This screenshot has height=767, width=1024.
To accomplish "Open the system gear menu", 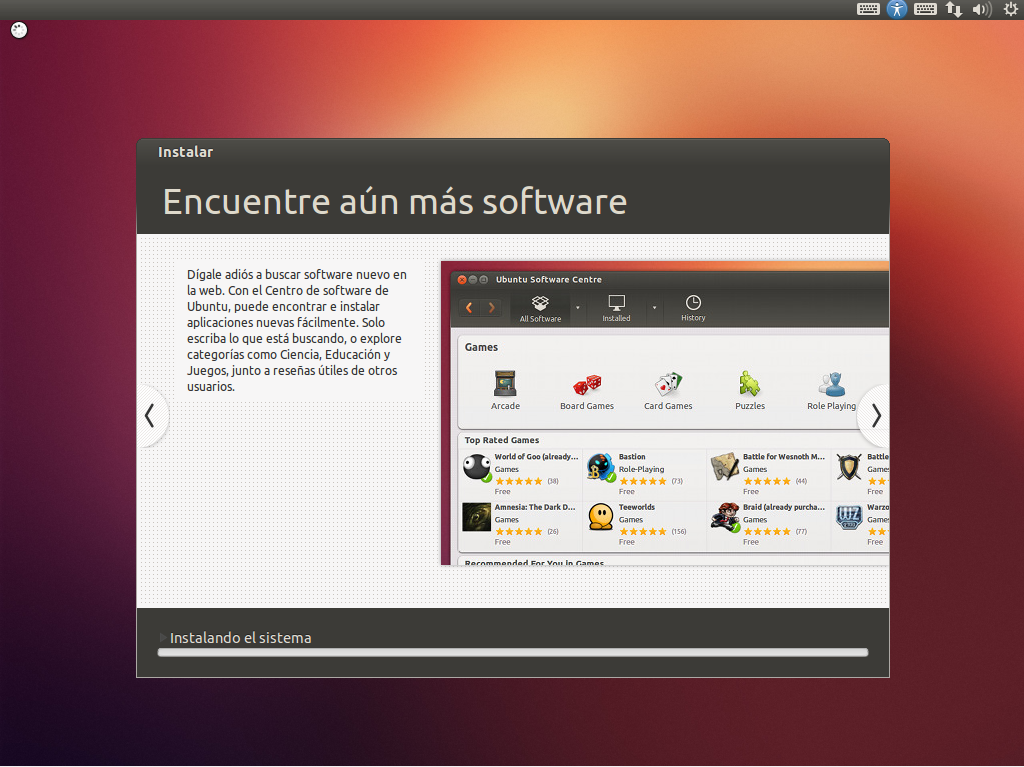I will click(x=1010, y=9).
